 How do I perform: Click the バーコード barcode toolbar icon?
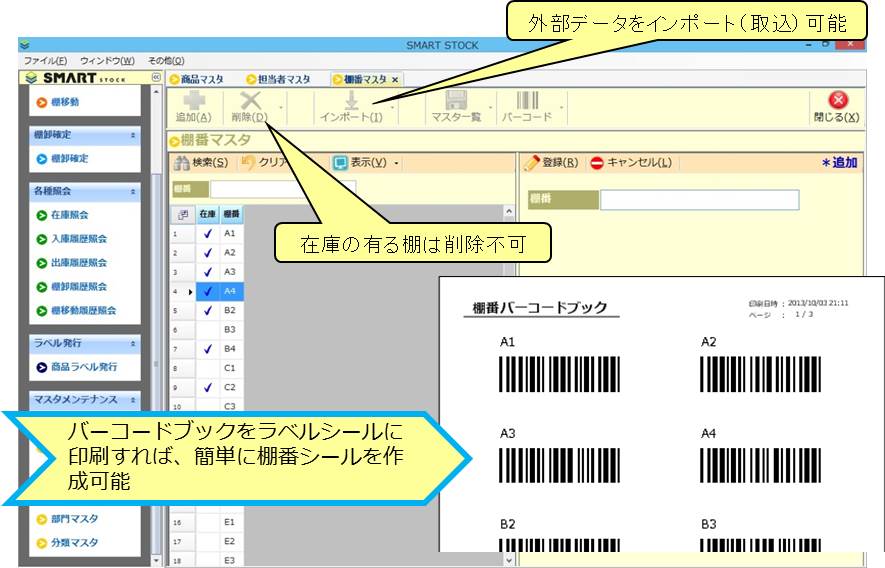(x=527, y=107)
